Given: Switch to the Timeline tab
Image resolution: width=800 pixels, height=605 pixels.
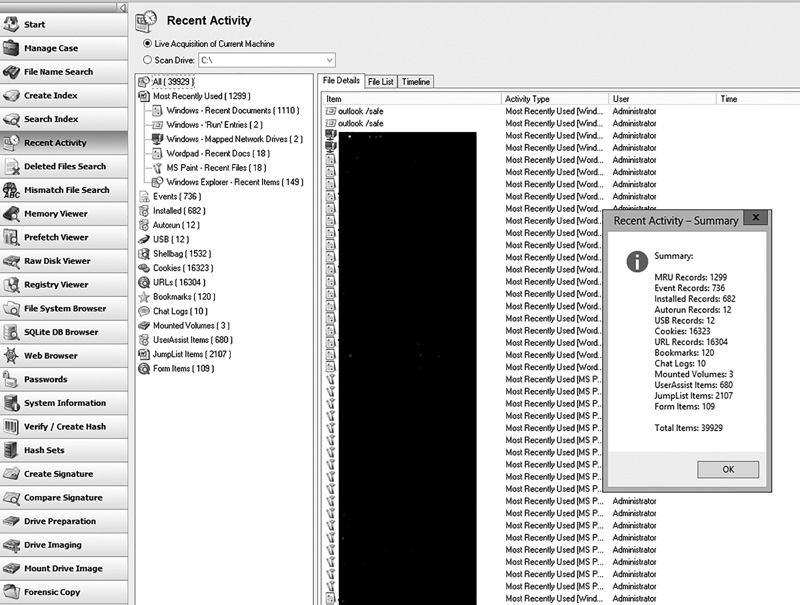Looking at the screenshot, I should [x=415, y=82].
